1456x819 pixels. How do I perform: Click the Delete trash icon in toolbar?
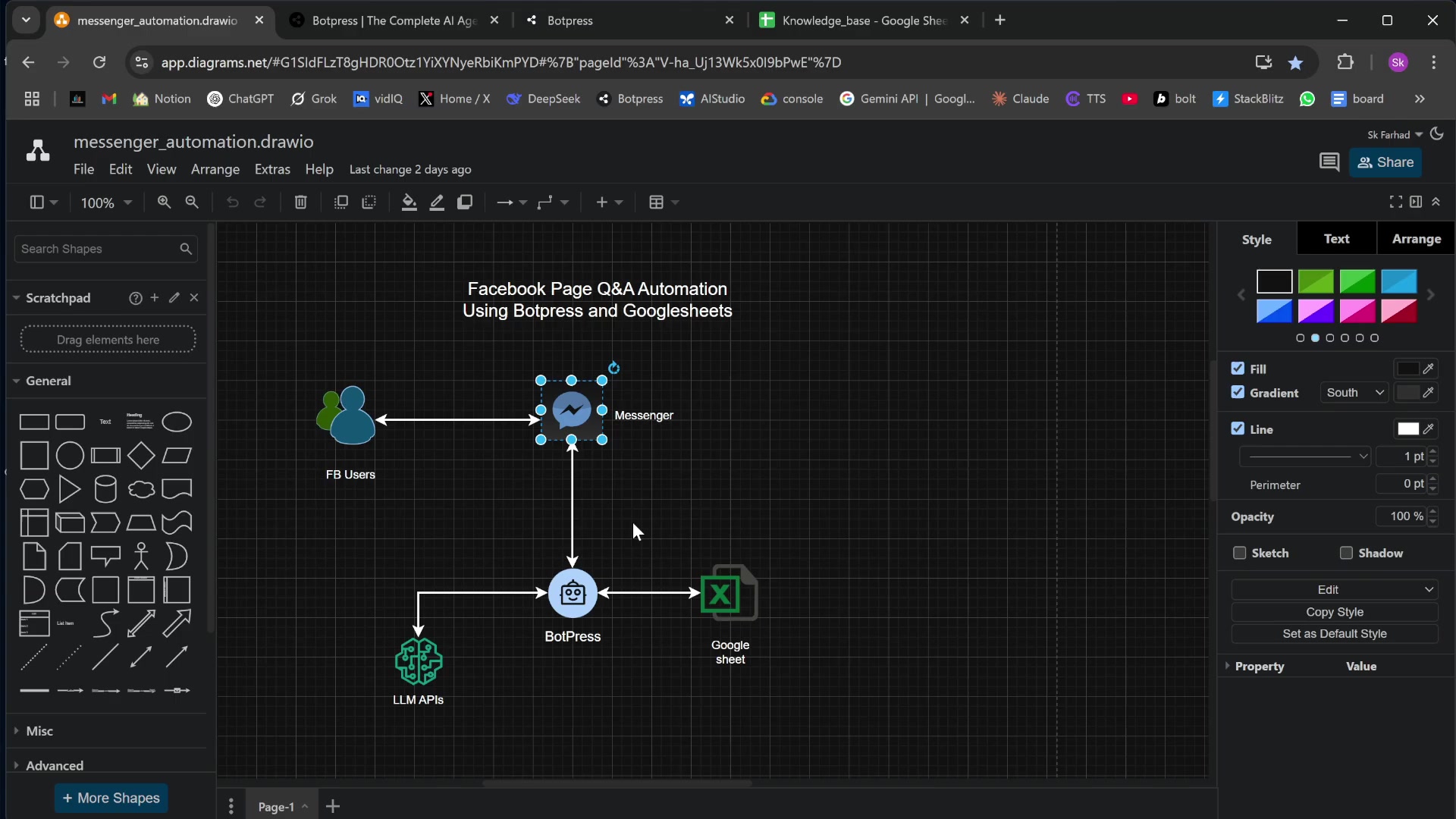[x=300, y=202]
